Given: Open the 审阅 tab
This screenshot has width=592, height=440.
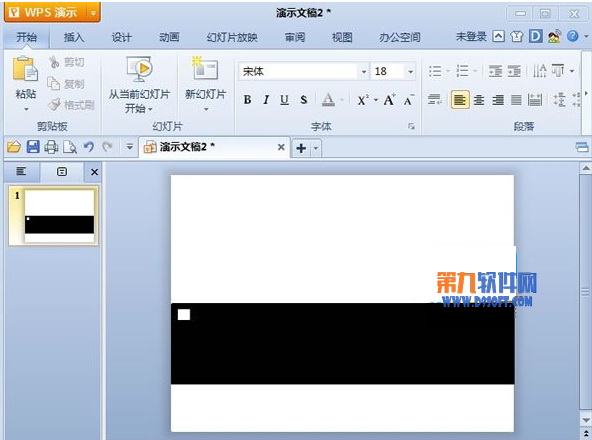Looking at the screenshot, I should tap(295, 37).
